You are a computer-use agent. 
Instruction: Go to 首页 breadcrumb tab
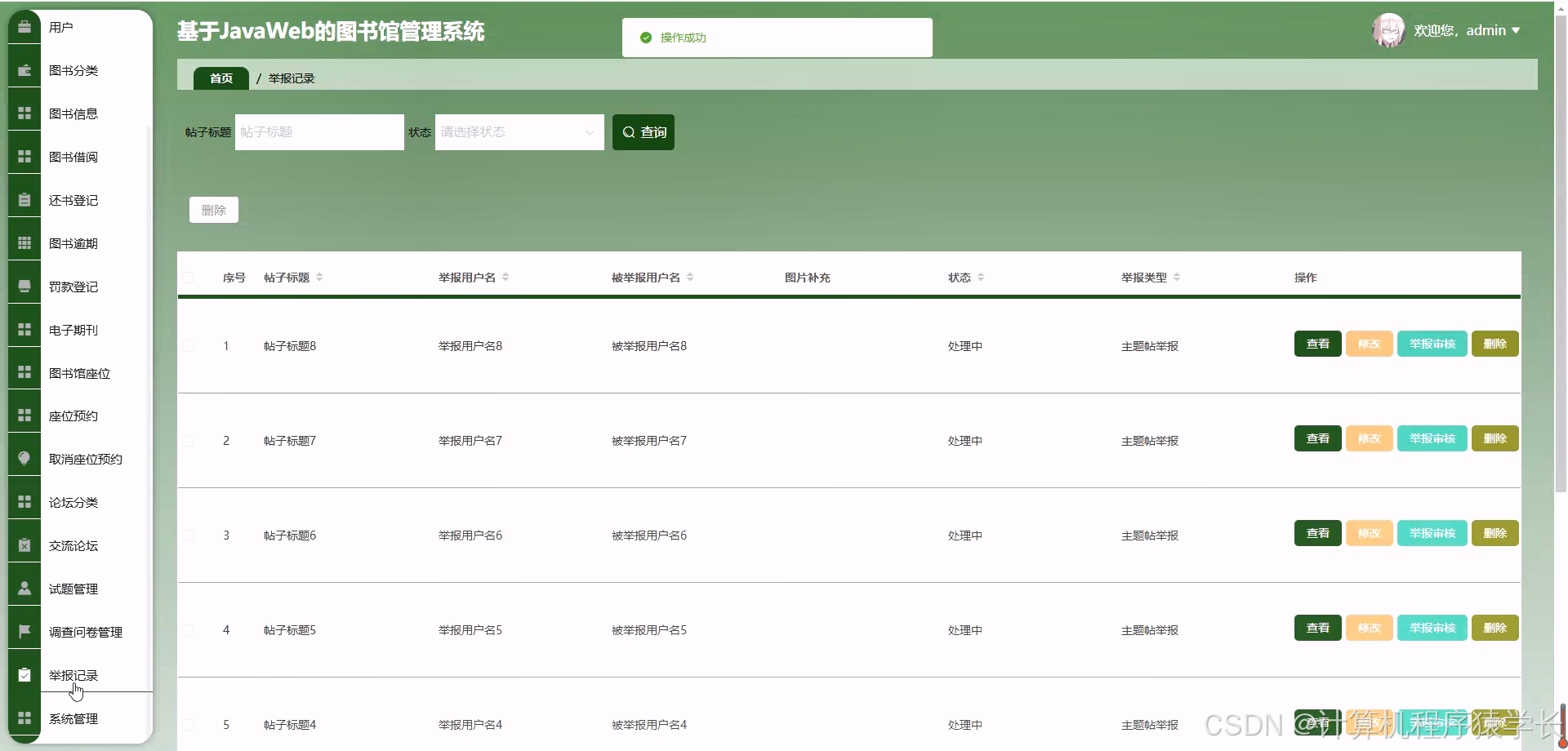coord(221,78)
